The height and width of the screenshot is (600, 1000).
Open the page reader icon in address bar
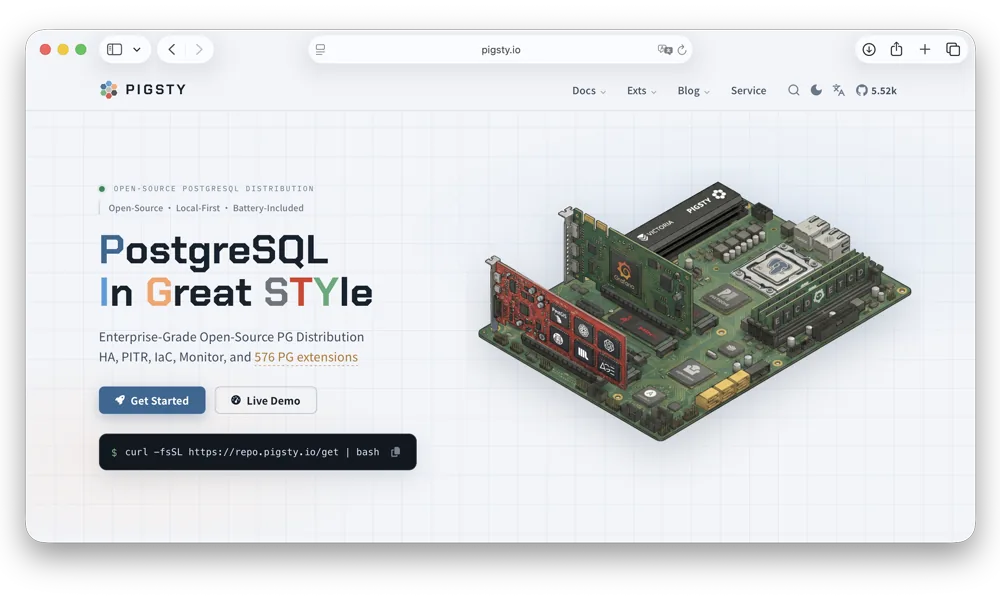(320, 49)
